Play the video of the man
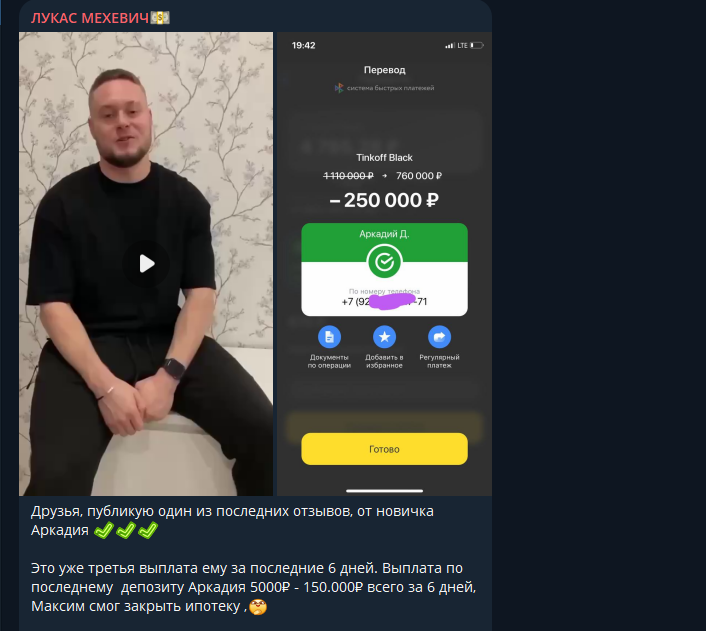Image resolution: width=706 pixels, height=631 pixels. tap(146, 263)
